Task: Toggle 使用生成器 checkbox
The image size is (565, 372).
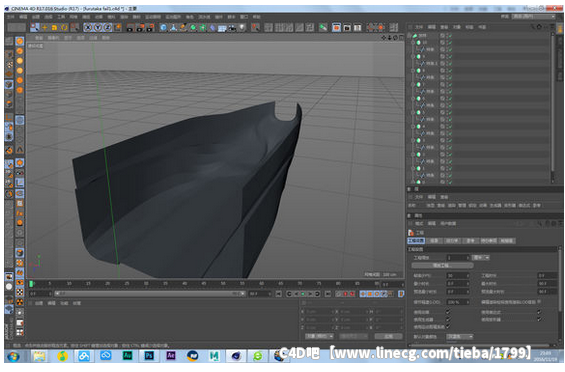Action: 448,319
